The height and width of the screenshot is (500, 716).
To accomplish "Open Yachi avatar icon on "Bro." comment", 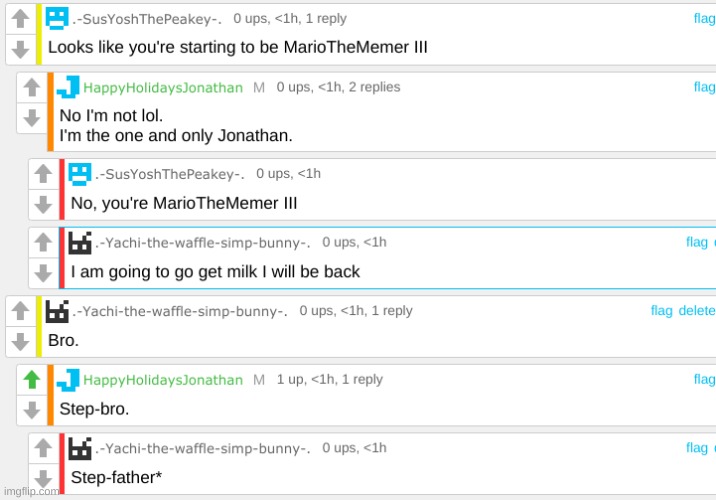I will click(x=57, y=311).
